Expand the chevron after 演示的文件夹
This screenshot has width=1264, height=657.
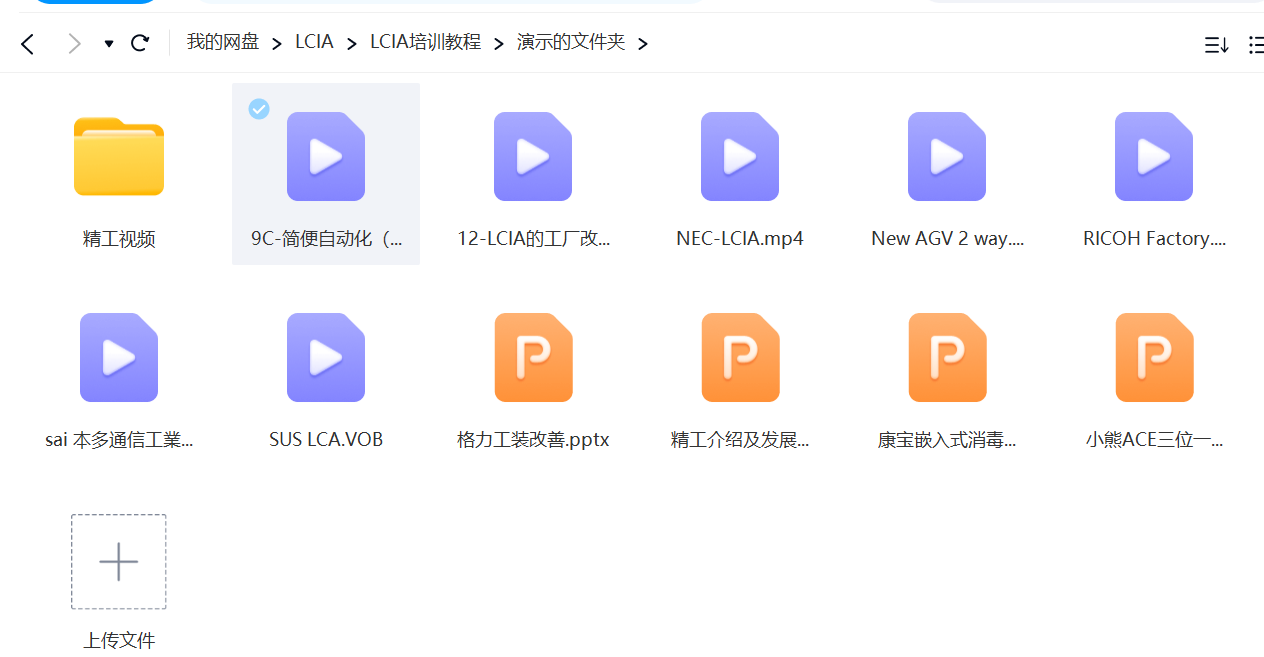[x=642, y=43]
